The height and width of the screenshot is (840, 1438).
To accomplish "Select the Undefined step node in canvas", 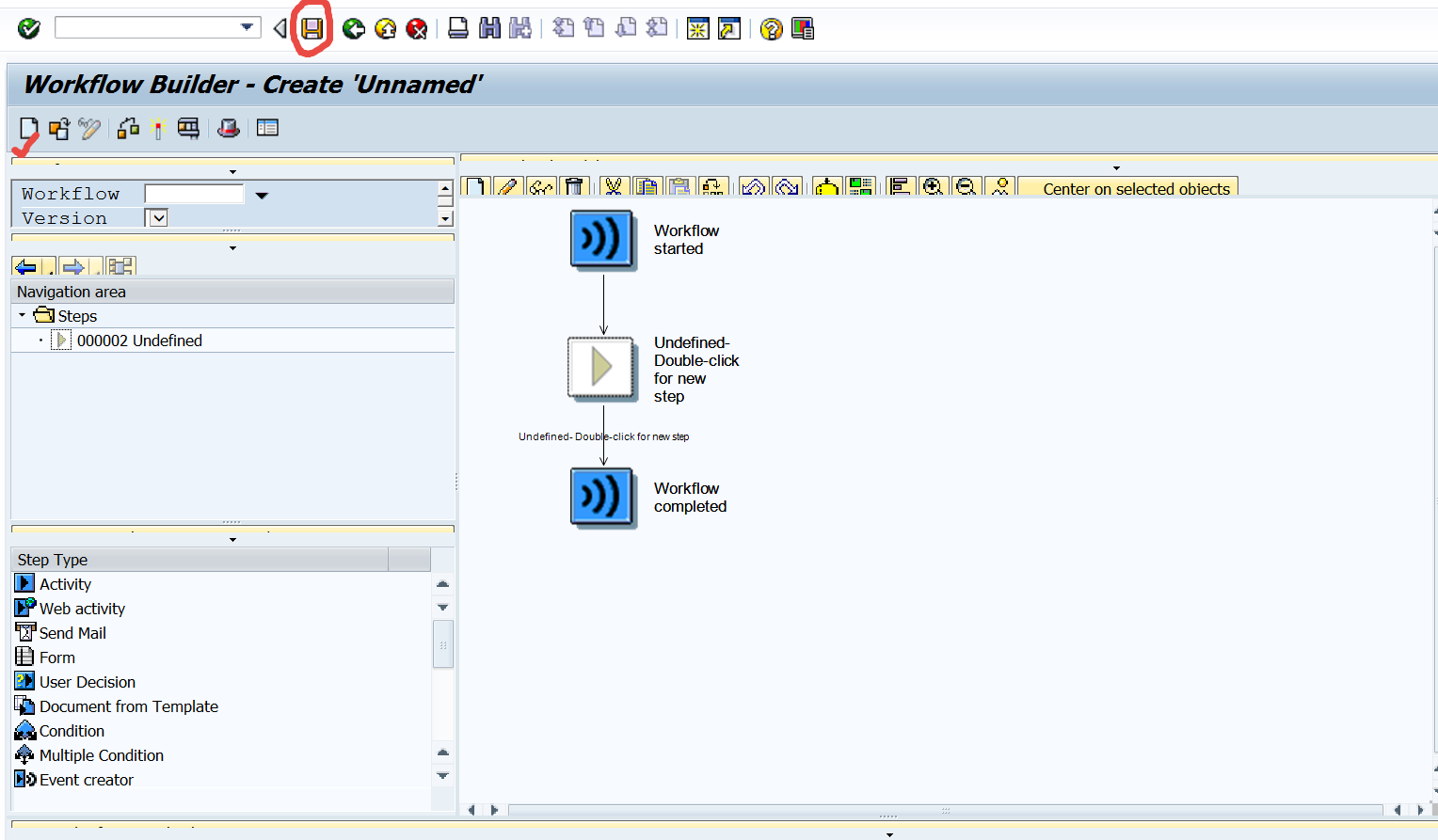I will 602,369.
